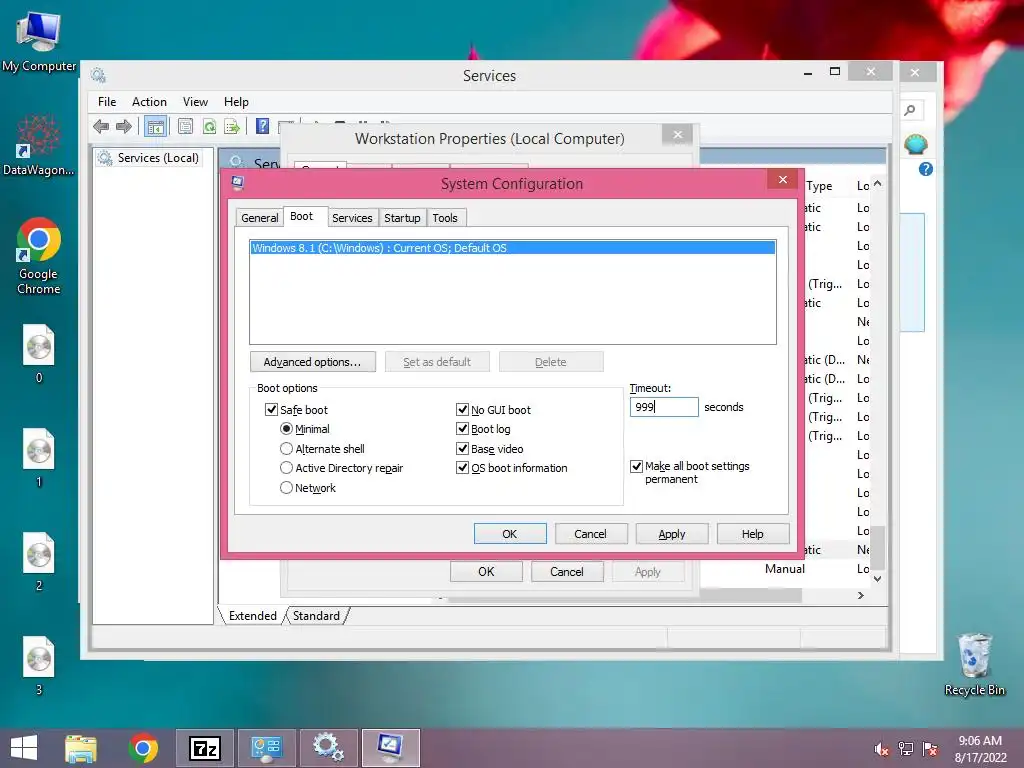Click OK in System Configuration
This screenshot has height=768, width=1024.
[510, 534]
